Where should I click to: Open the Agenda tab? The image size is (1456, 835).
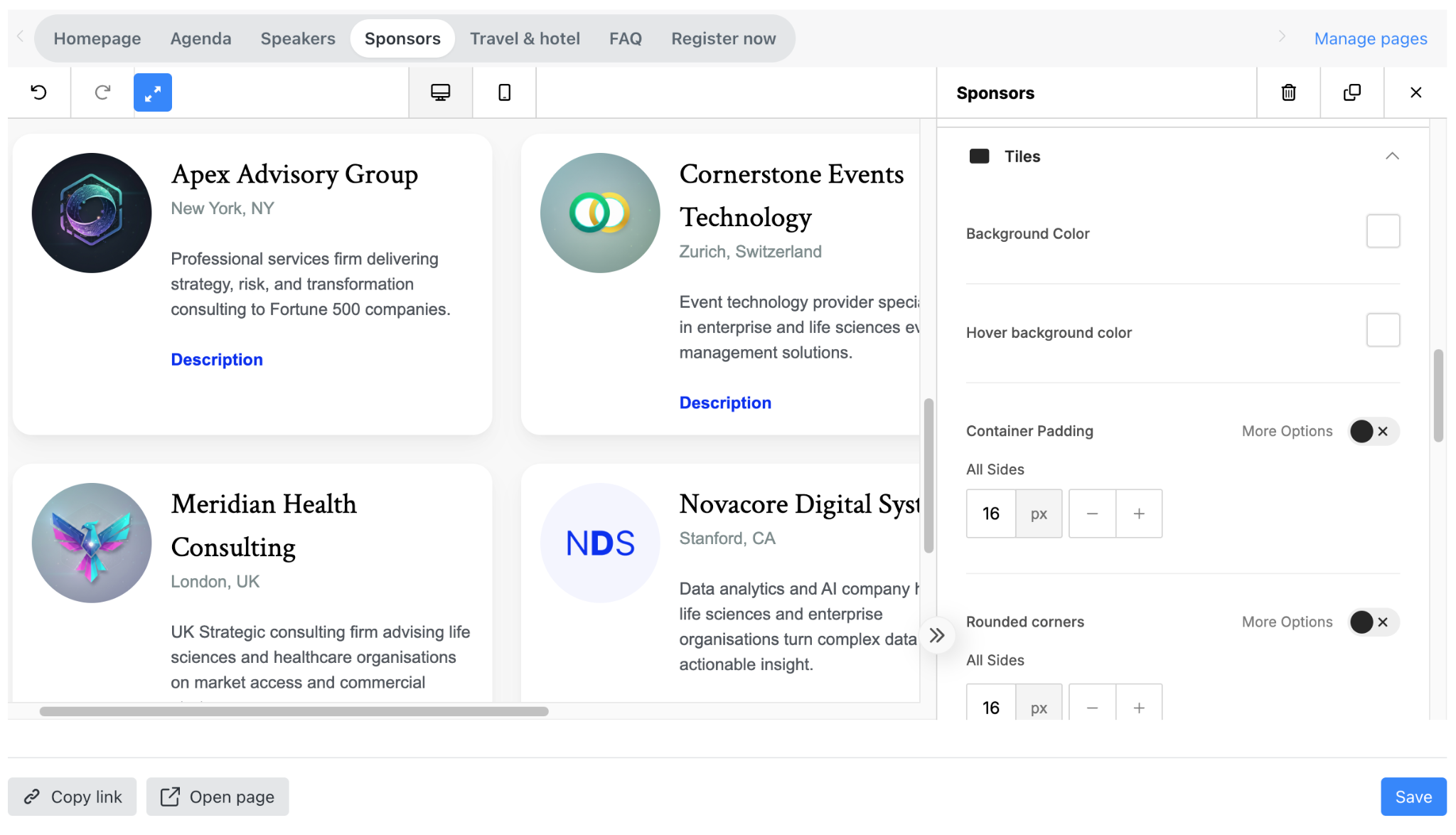coord(200,38)
